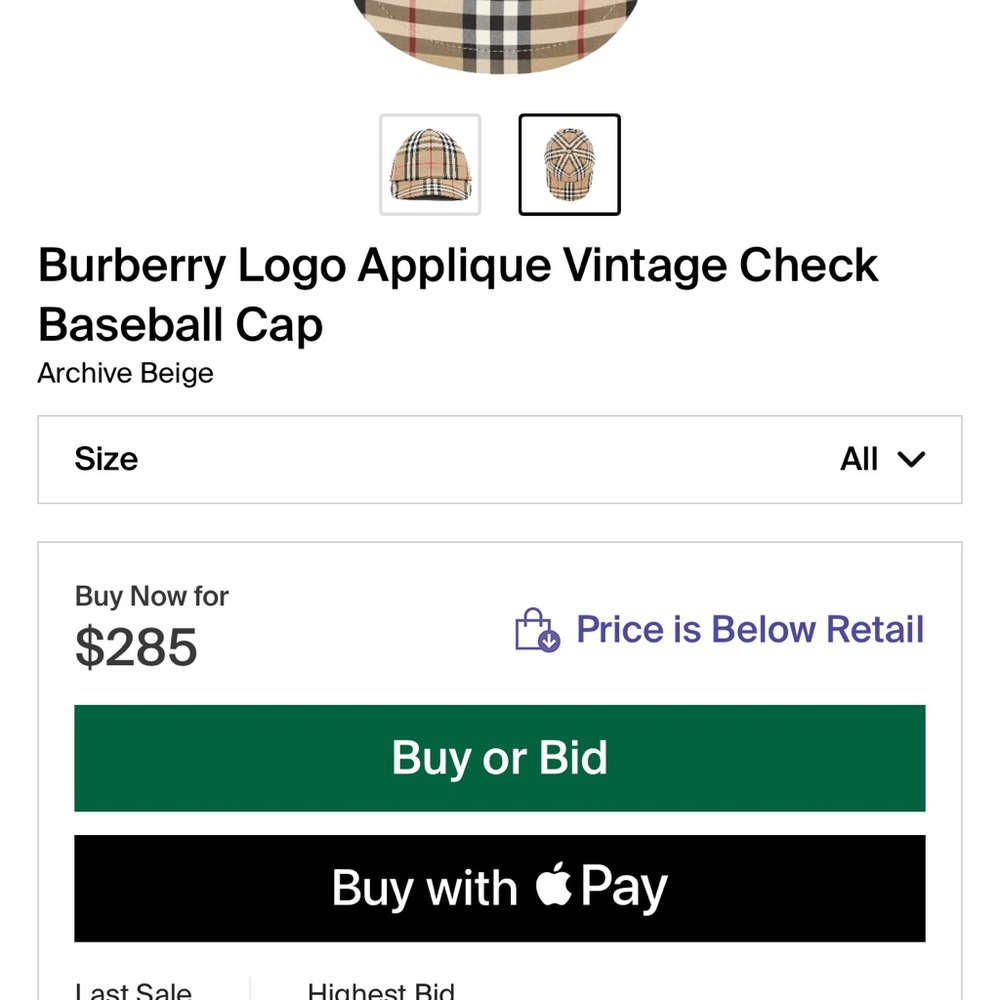Click the Price is Below Retail link
This screenshot has width=1000, height=1000.
(749, 629)
